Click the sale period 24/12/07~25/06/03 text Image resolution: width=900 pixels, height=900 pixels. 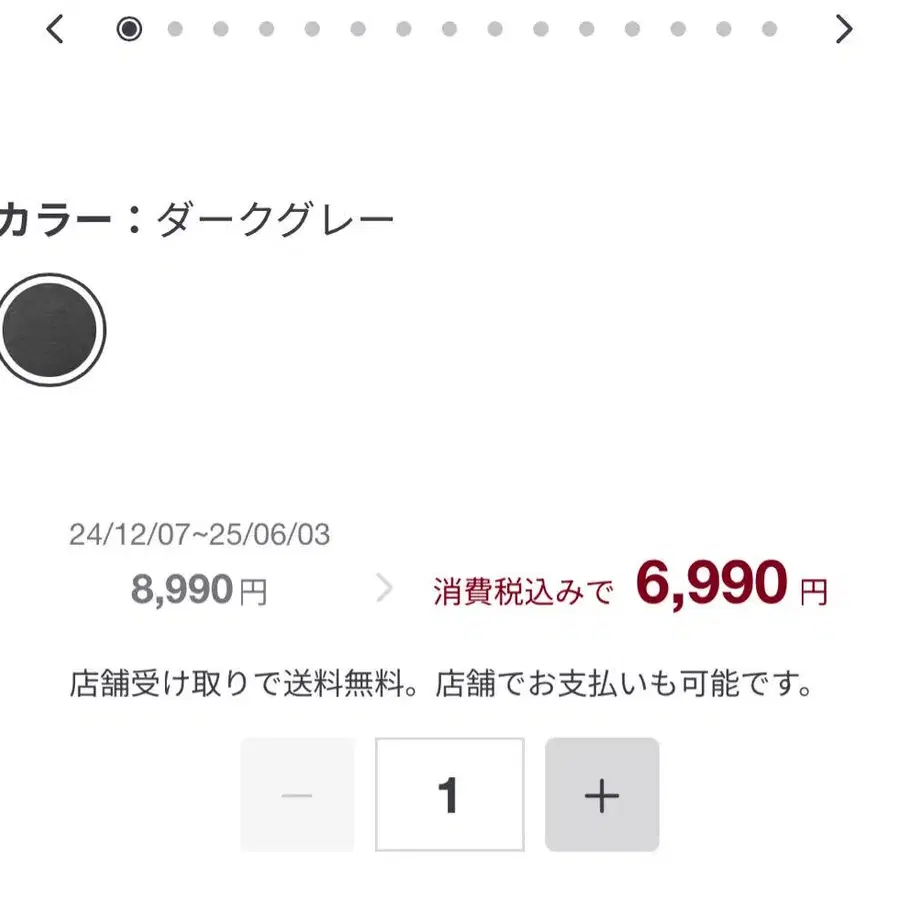tap(199, 535)
